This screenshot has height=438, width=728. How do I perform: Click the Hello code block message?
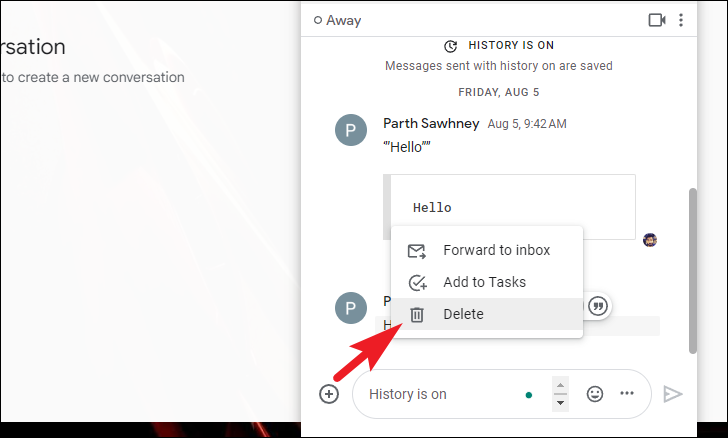pyautogui.click(x=509, y=207)
